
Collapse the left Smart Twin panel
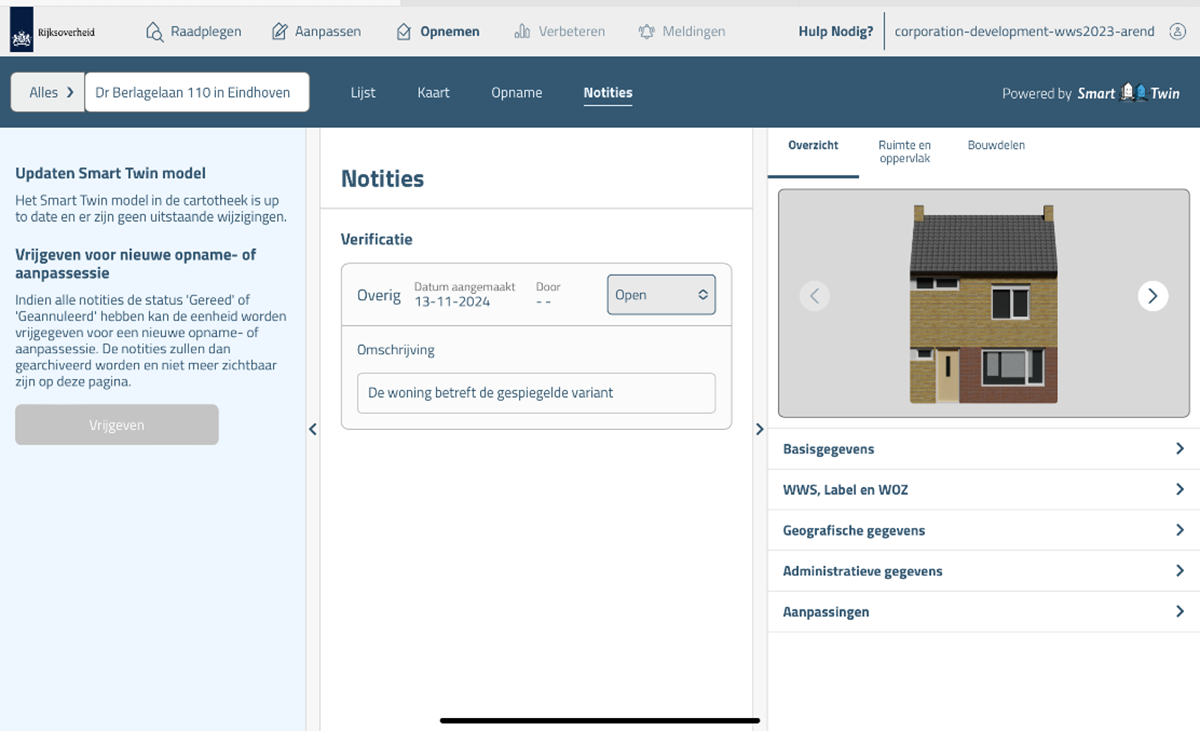click(x=312, y=428)
